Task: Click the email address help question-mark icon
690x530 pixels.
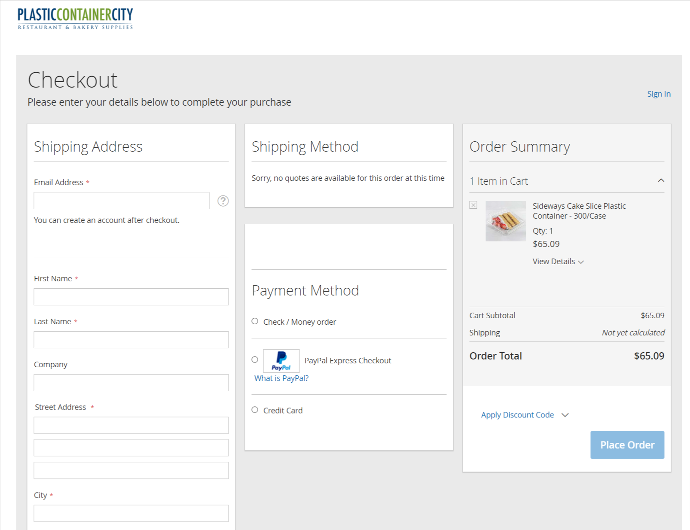Action: (223, 201)
